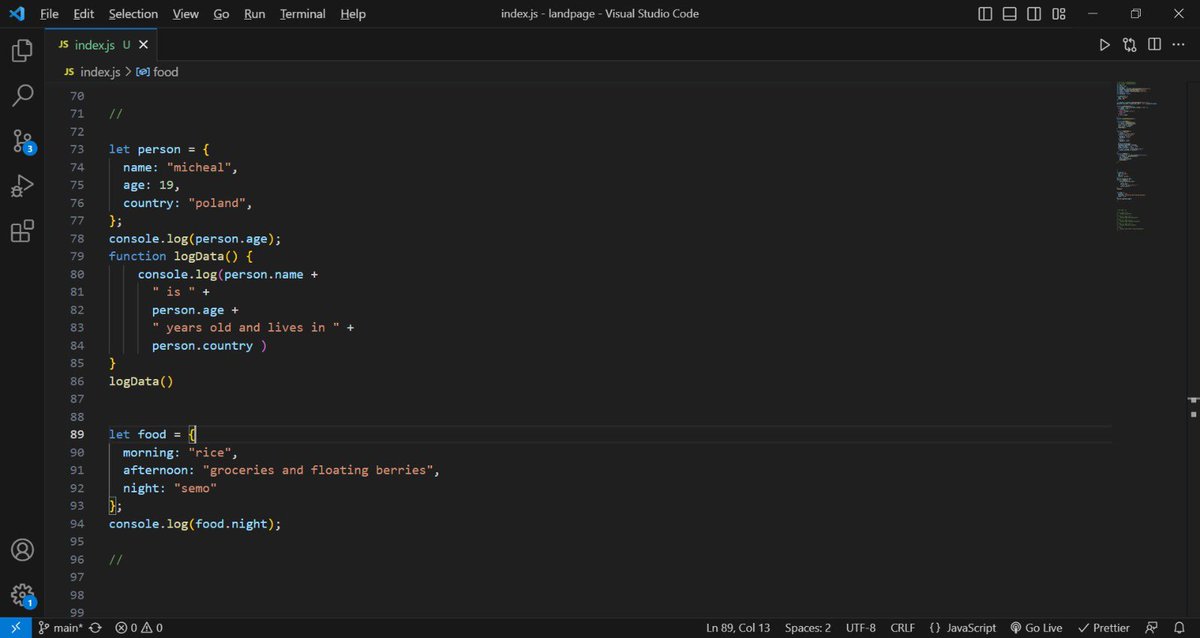Change end of line sequence CRLF
1200x638 pixels.
click(x=903, y=628)
